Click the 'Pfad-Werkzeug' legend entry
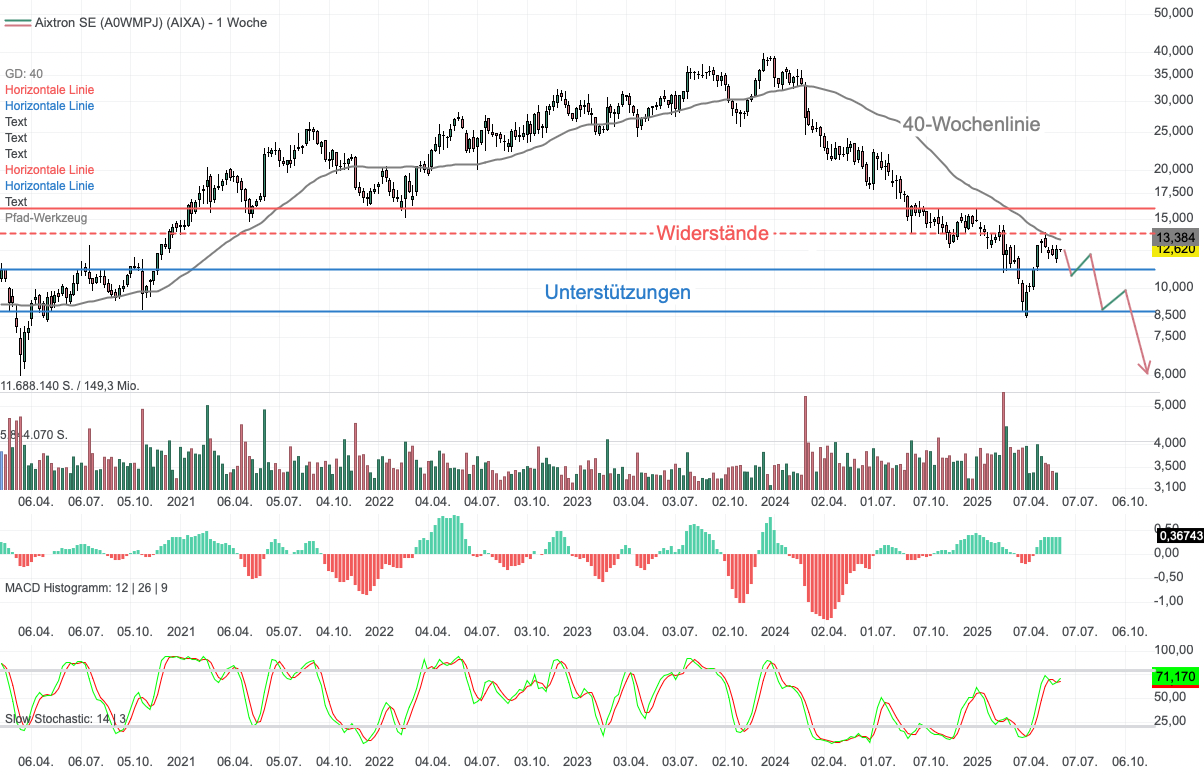The width and height of the screenshot is (1204, 775). pos(46,217)
